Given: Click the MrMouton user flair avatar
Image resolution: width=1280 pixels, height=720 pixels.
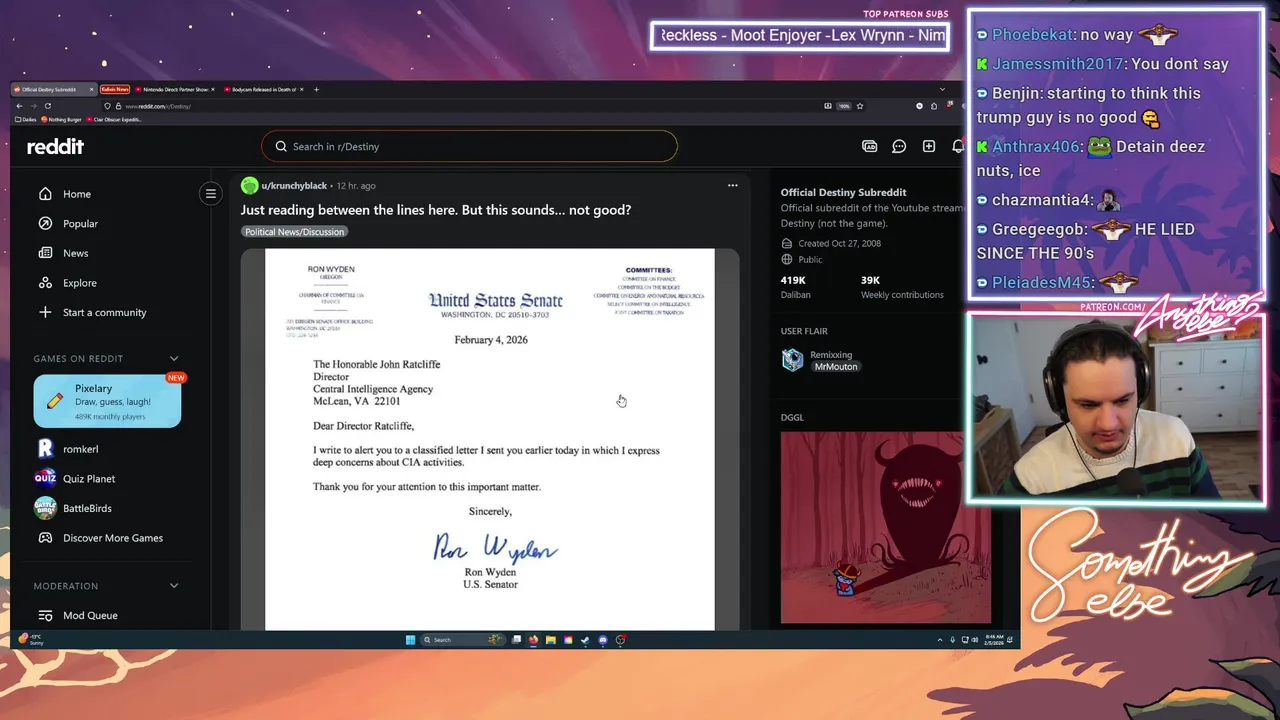Looking at the screenshot, I should point(792,360).
